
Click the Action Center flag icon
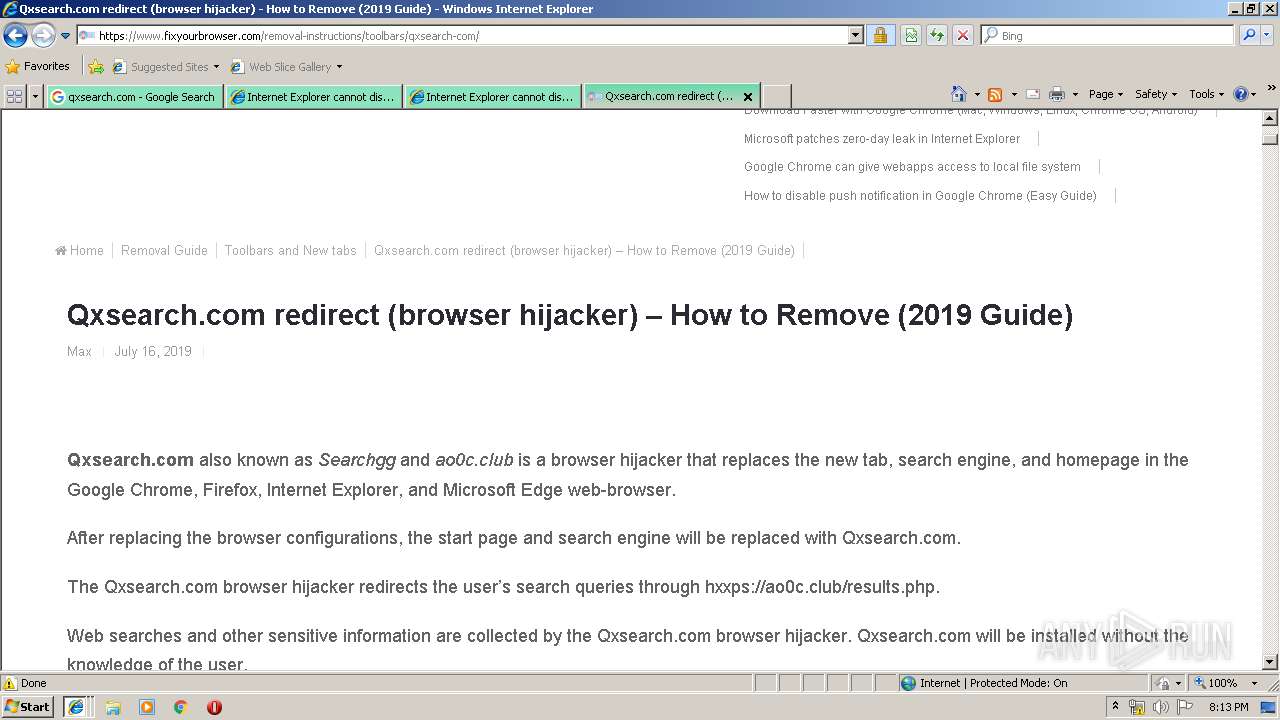point(1183,707)
